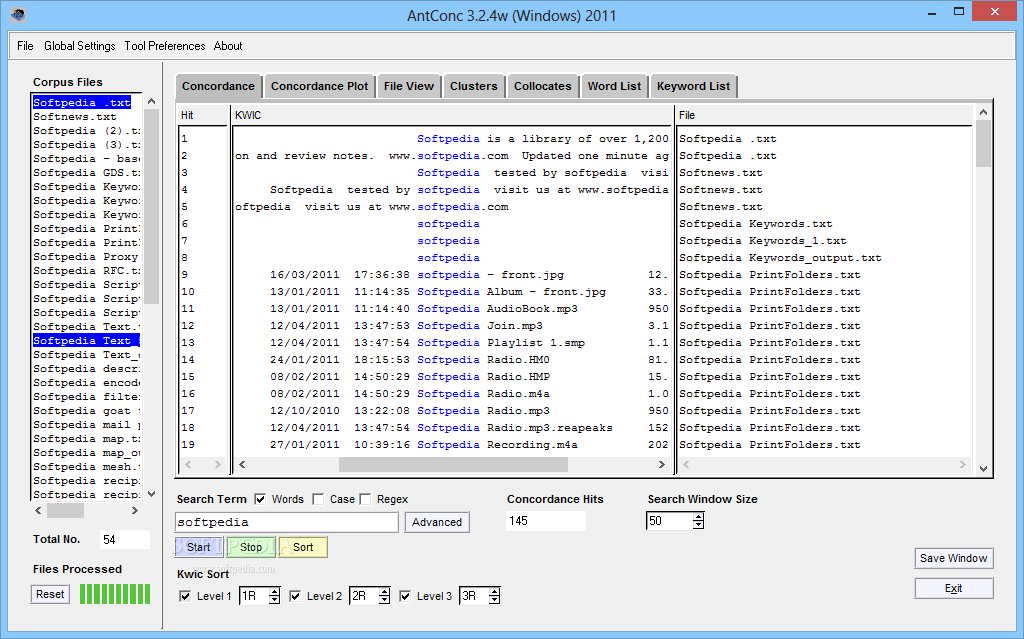Viewport: 1024px width, 639px height.
Task: Open the Global Settings menu
Action: click(80, 46)
